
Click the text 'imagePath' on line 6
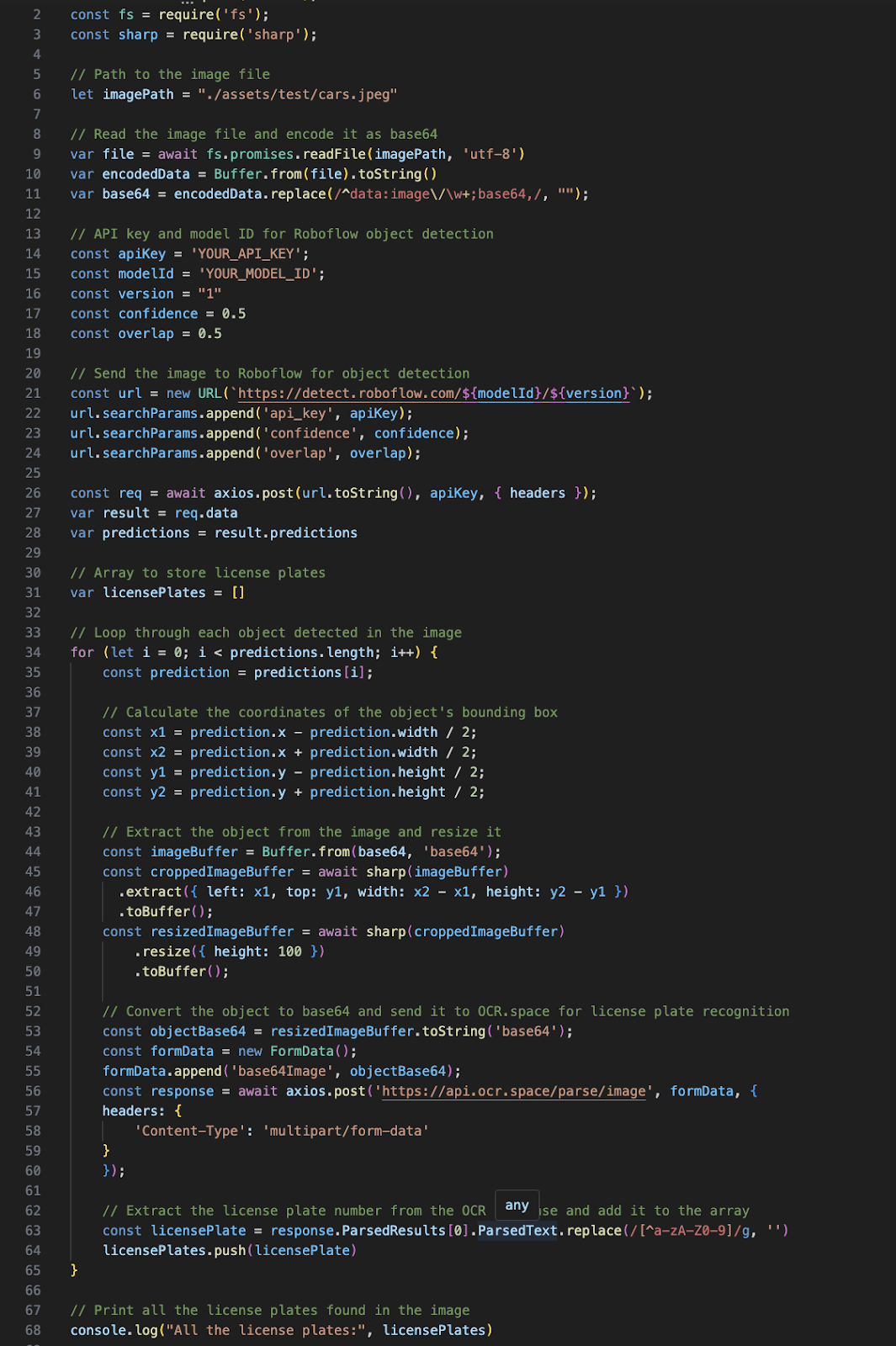click(x=138, y=94)
